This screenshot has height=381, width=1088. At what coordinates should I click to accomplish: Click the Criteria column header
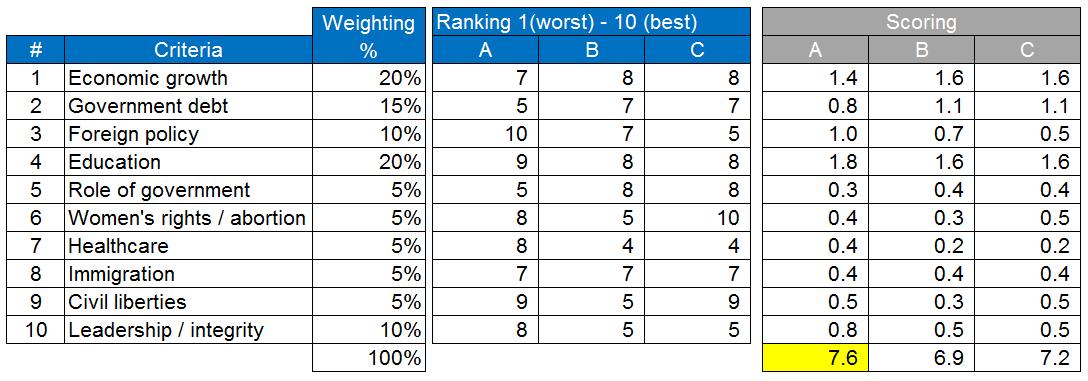[x=188, y=50]
